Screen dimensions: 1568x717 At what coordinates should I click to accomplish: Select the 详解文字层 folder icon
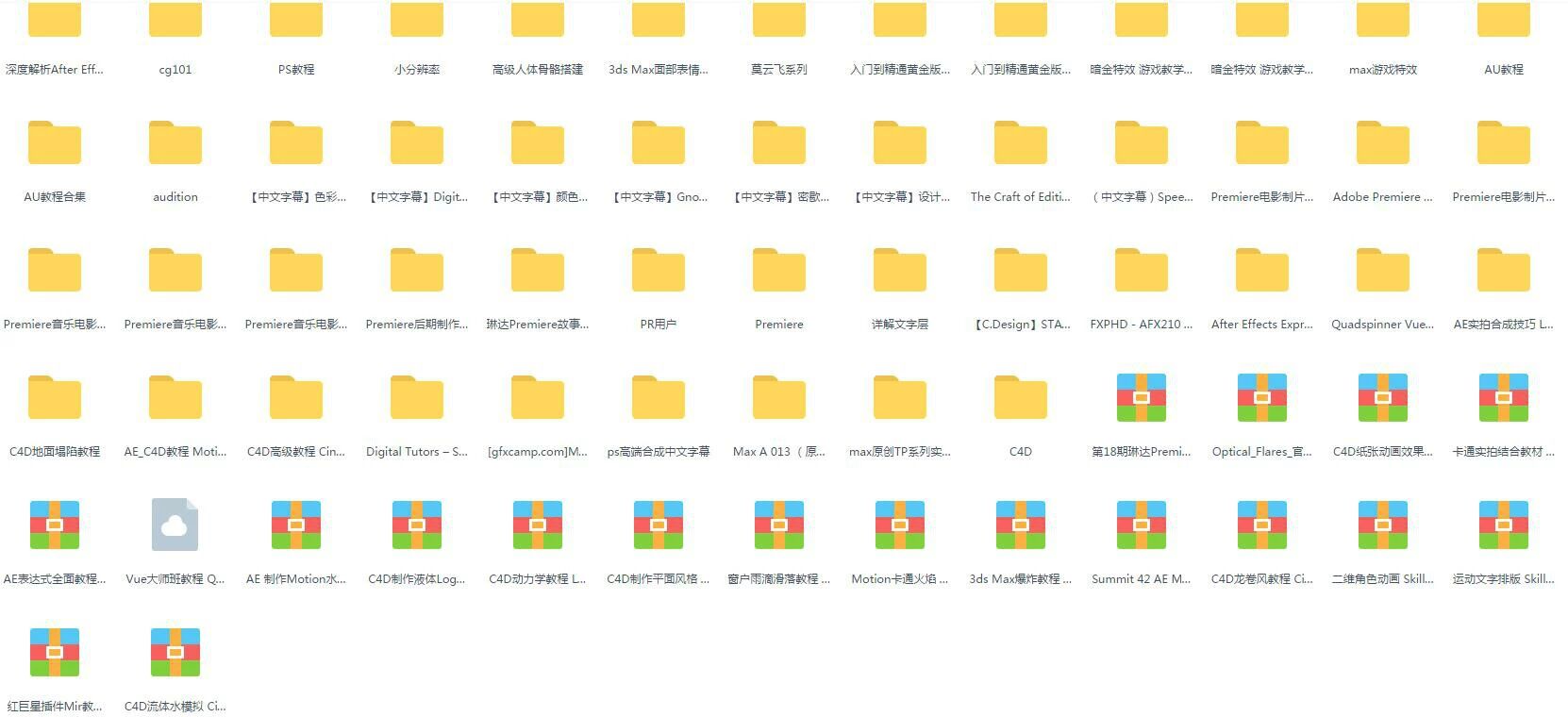pyautogui.click(x=900, y=270)
